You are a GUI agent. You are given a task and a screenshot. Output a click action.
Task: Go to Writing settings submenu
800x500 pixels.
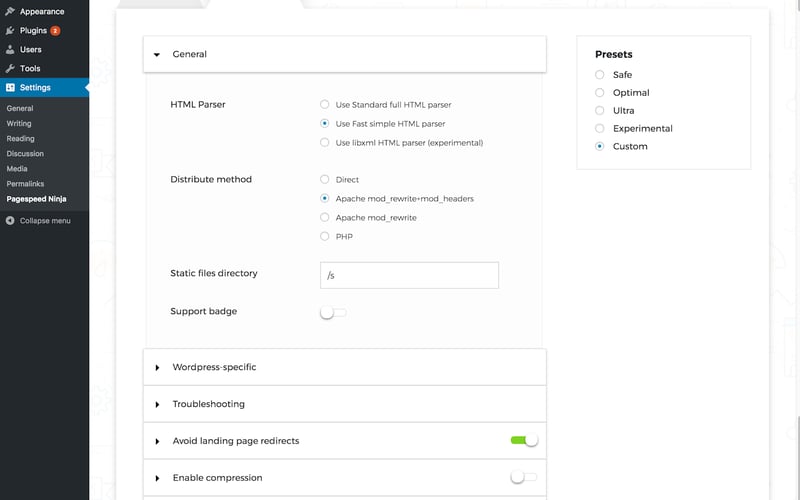(x=19, y=123)
